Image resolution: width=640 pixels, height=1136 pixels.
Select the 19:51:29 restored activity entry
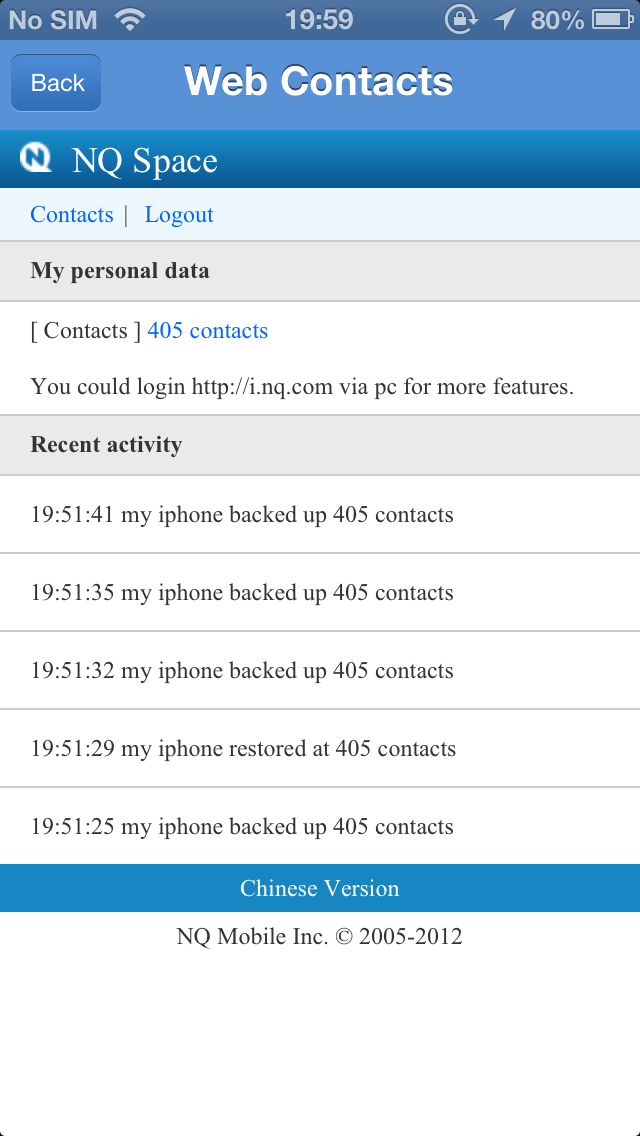320,748
